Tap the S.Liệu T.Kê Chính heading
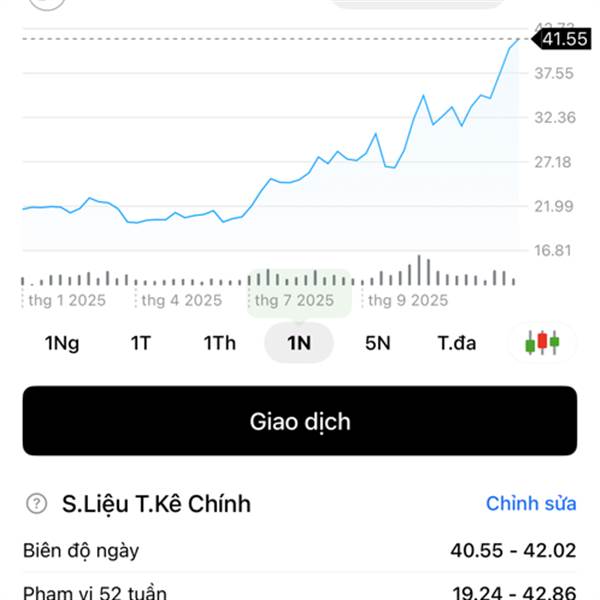Screen dimensions: 600x600 click(156, 503)
